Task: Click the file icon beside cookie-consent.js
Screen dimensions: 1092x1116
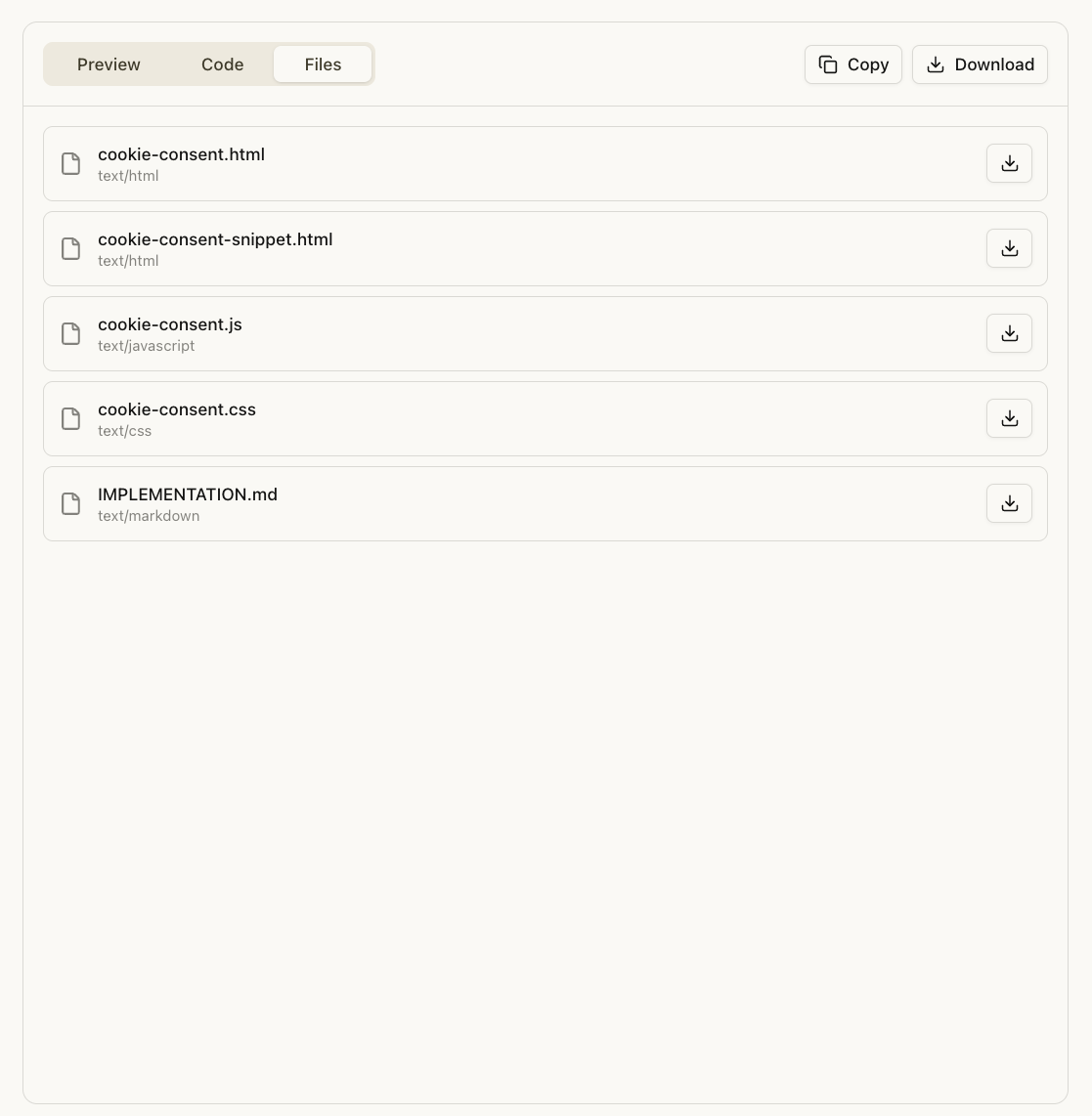Action: pyautogui.click(x=70, y=333)
